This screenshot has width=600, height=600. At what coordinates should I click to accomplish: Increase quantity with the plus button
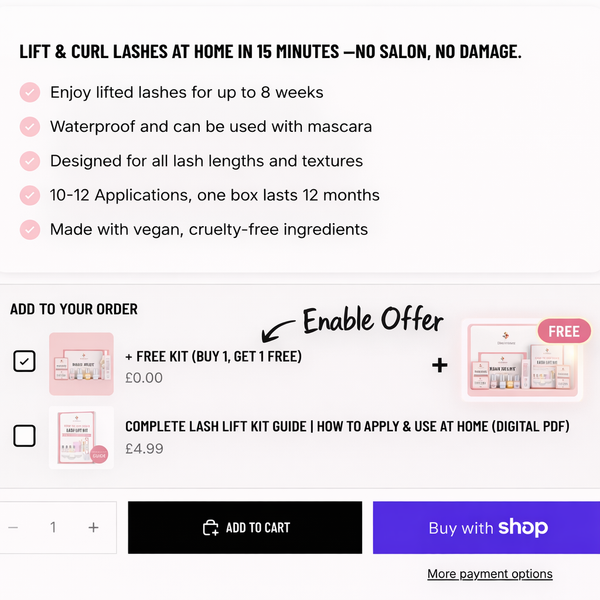pyautogui.click(x=93, y=527)
